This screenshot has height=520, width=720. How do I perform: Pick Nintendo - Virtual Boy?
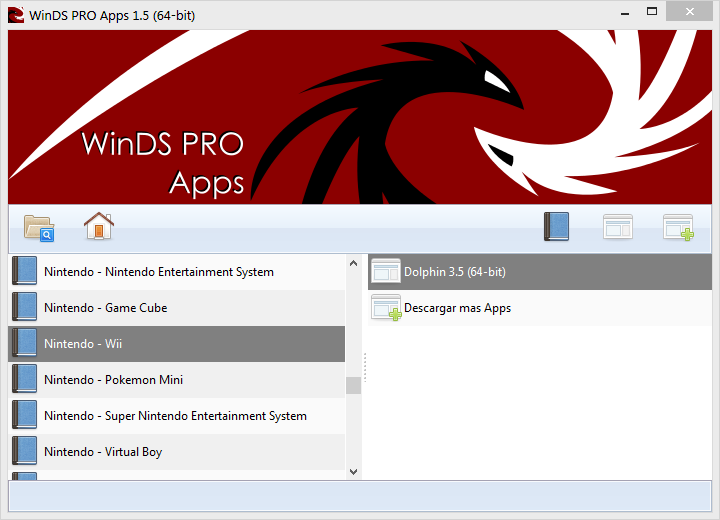176,452
